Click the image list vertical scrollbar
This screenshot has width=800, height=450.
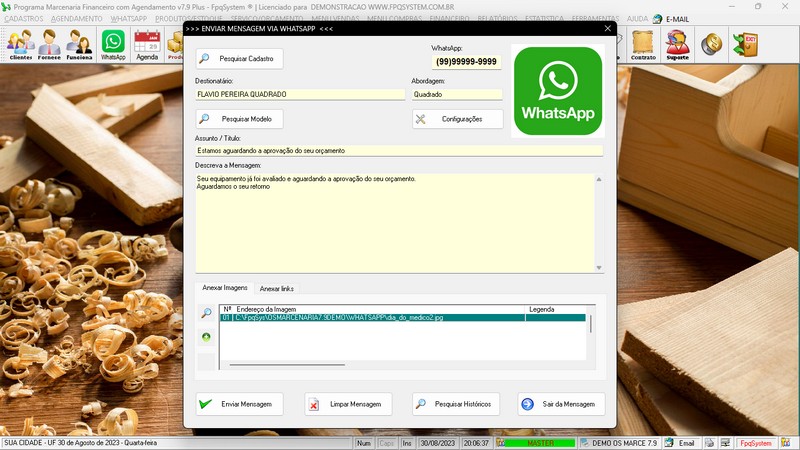[591, 324]
